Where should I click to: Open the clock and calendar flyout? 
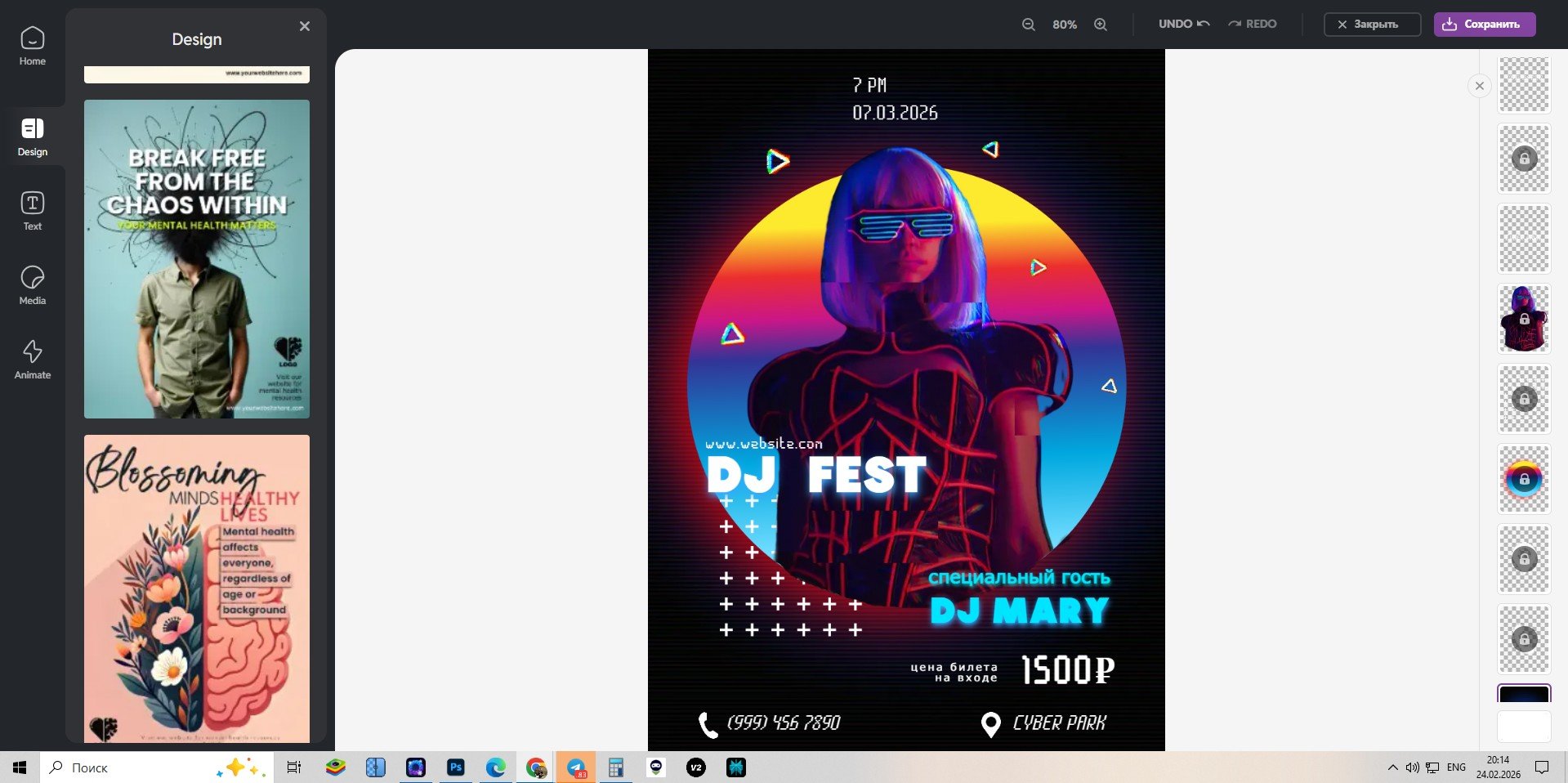(1499, 767)
